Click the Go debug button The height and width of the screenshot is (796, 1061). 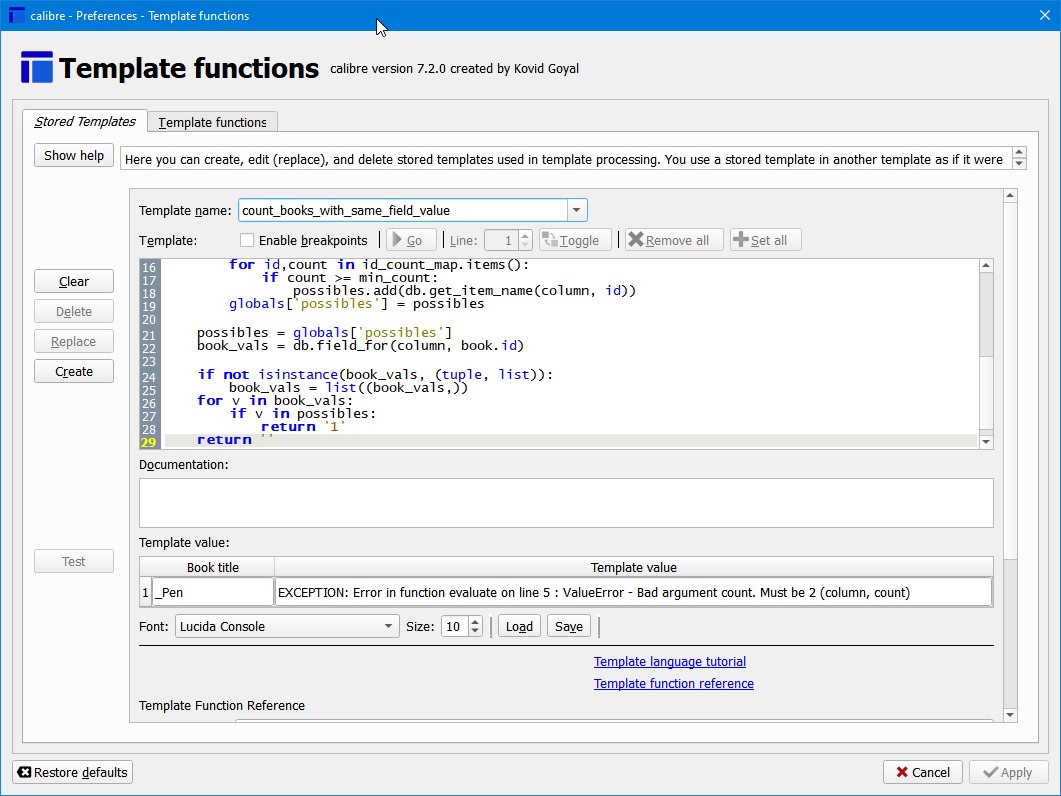click(x=411, y=240)
